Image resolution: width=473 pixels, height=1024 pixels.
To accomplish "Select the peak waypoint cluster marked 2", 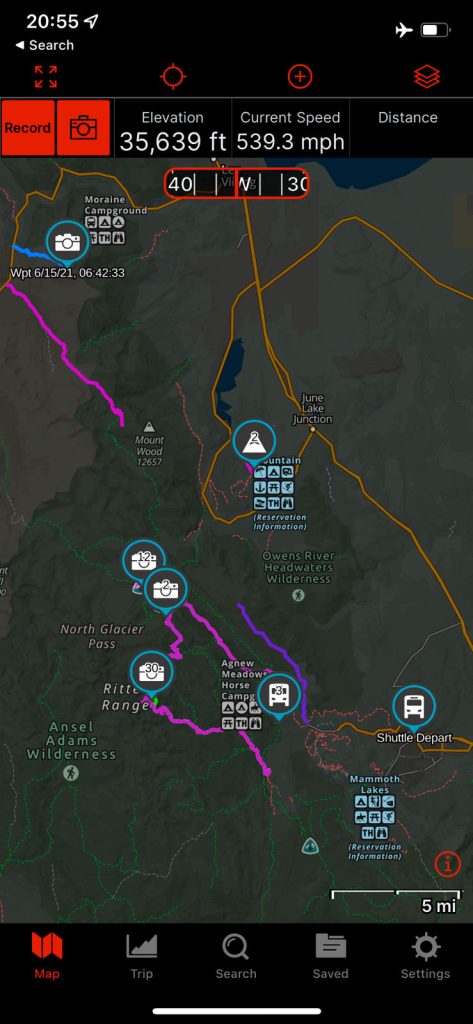I will [x=254, y=443].
